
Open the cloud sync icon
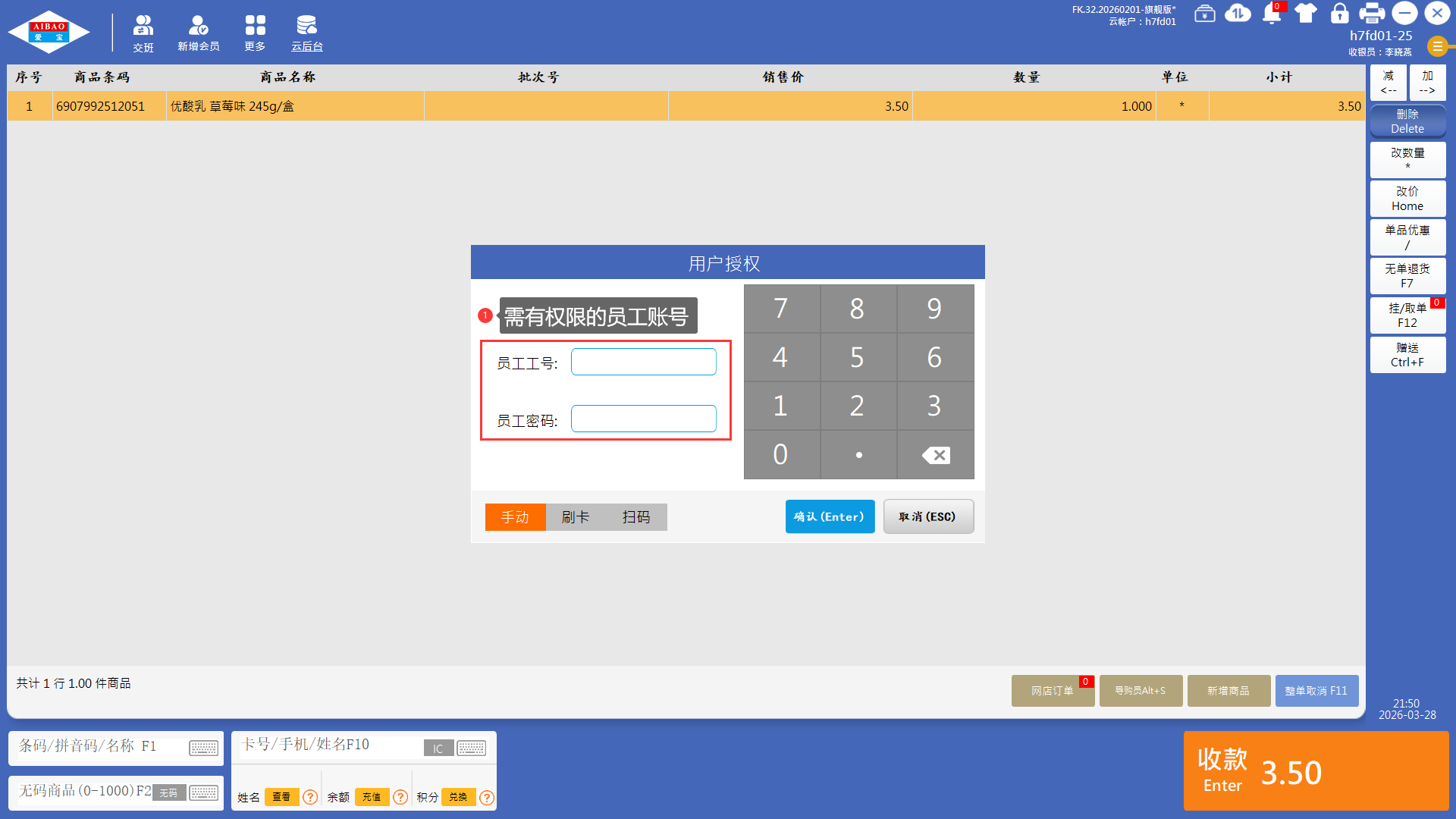pos(1238,14)
